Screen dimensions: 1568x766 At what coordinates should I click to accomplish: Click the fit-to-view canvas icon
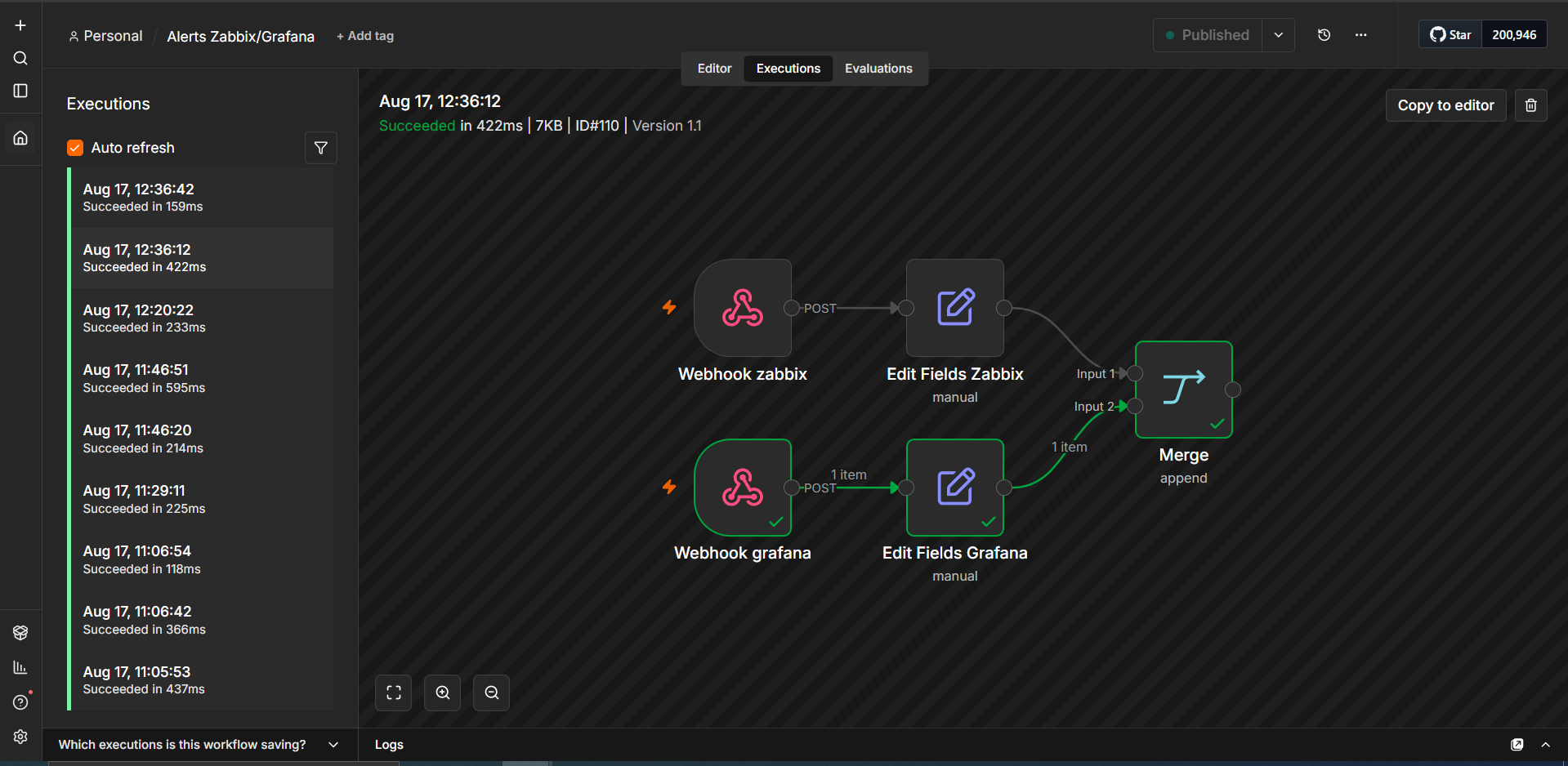tap(394, 693)
